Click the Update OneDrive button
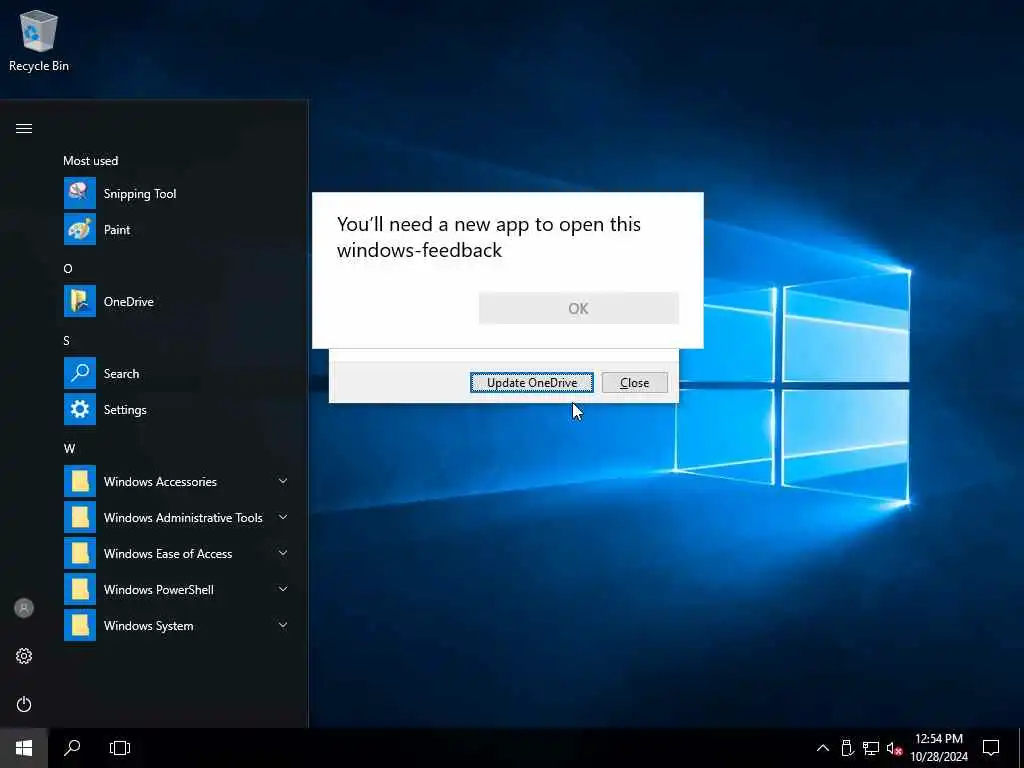 (x=532, y=383)
